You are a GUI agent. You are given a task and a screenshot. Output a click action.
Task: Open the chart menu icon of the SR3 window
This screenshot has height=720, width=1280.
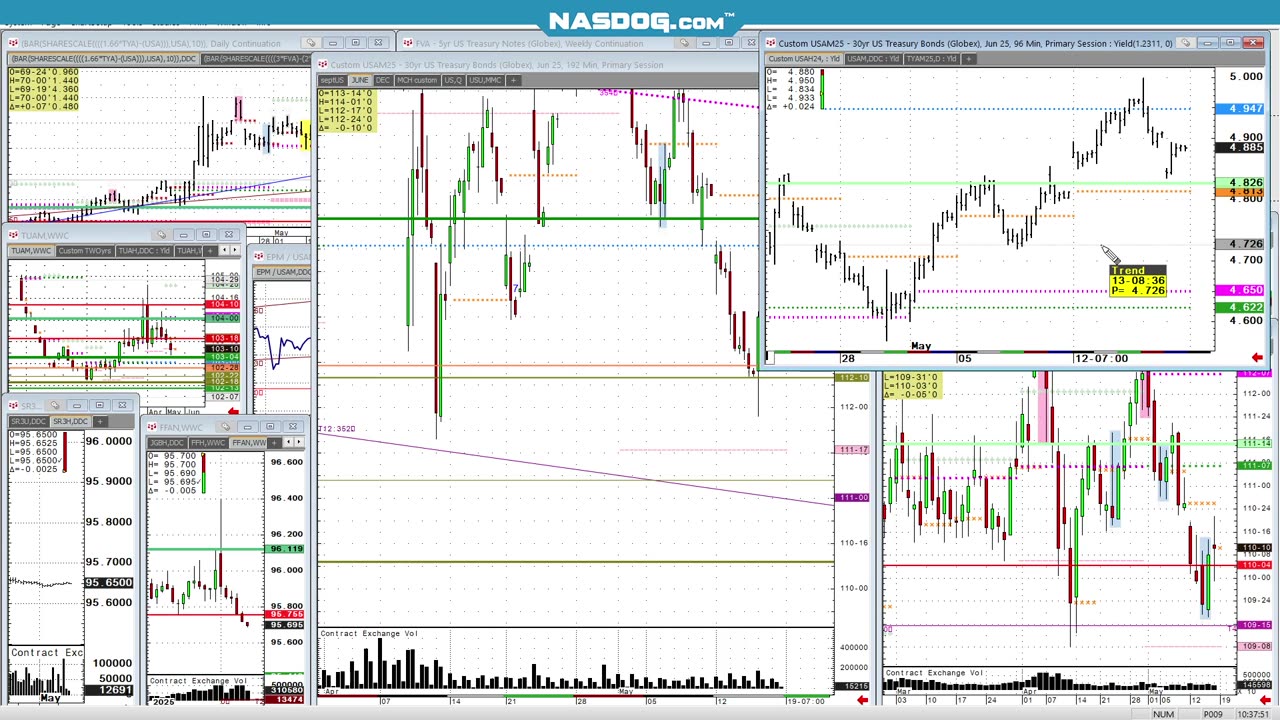[13, 405]
